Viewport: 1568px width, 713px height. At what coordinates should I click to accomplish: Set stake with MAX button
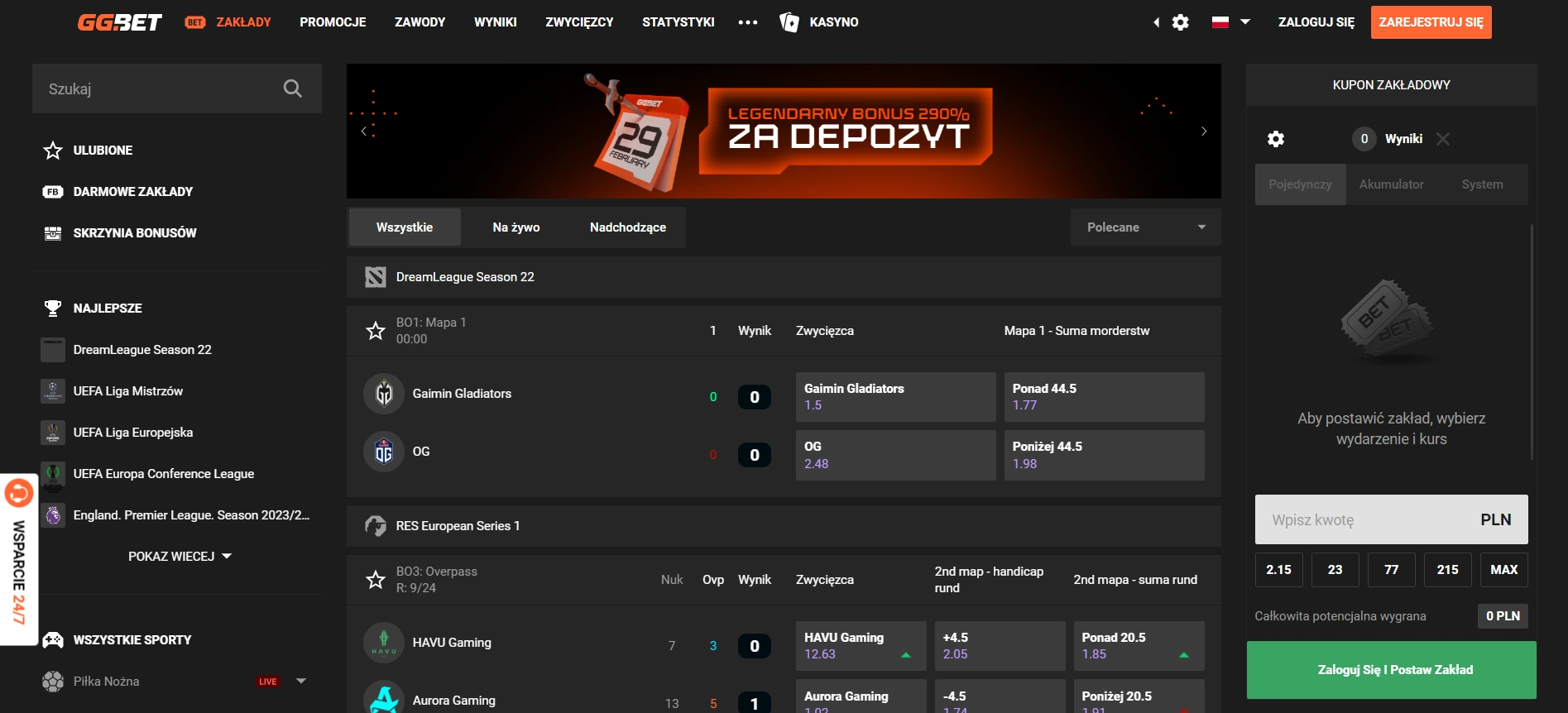pyautogui.click(x=1504, y=570)
